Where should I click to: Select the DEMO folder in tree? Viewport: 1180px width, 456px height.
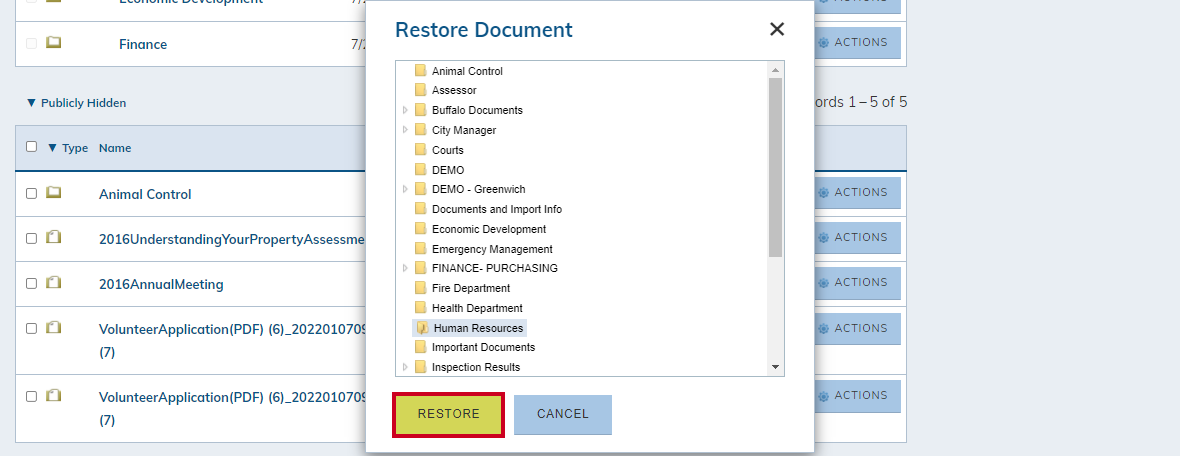click(x=448, y=170)
